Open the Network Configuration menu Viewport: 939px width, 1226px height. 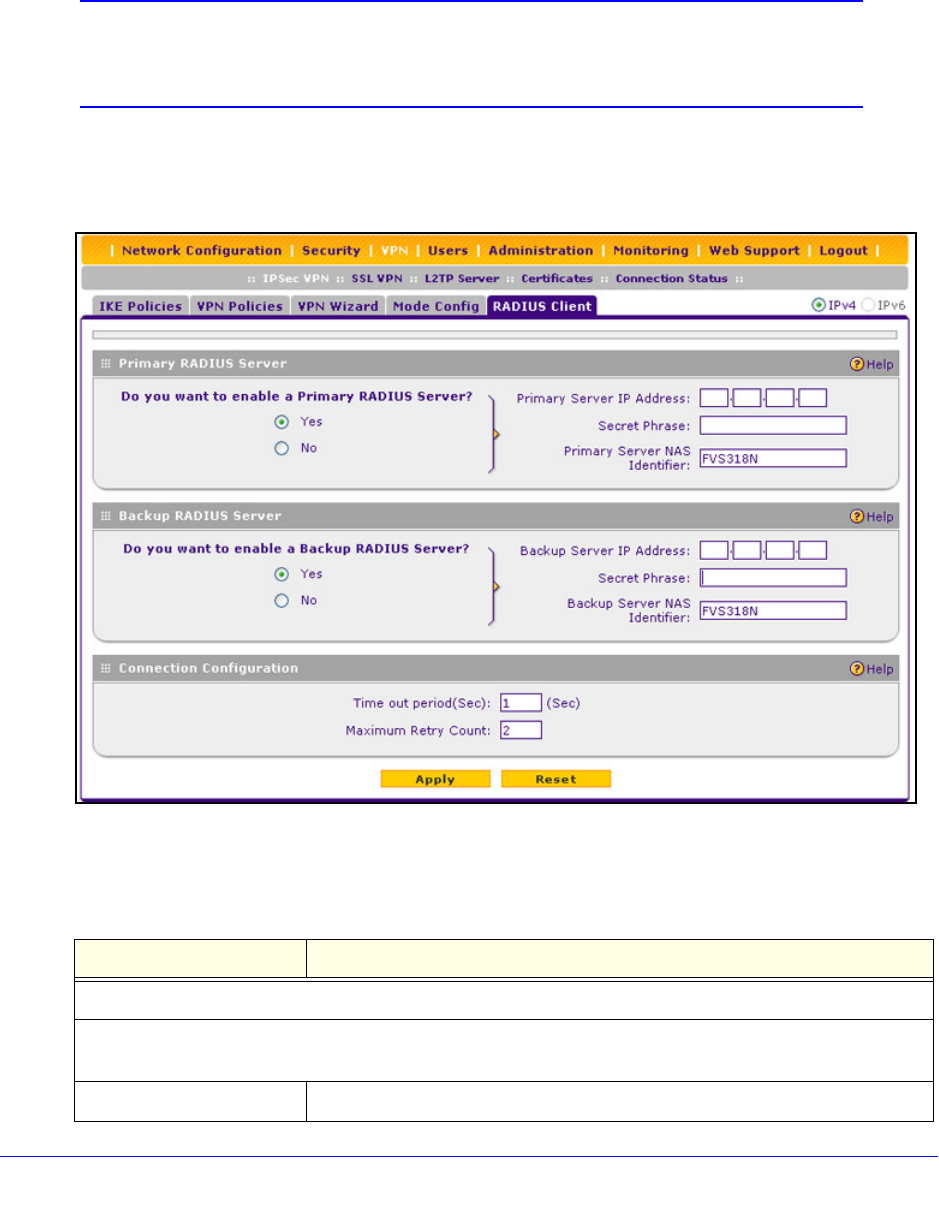pyautogui.click(x=202, y=251)
